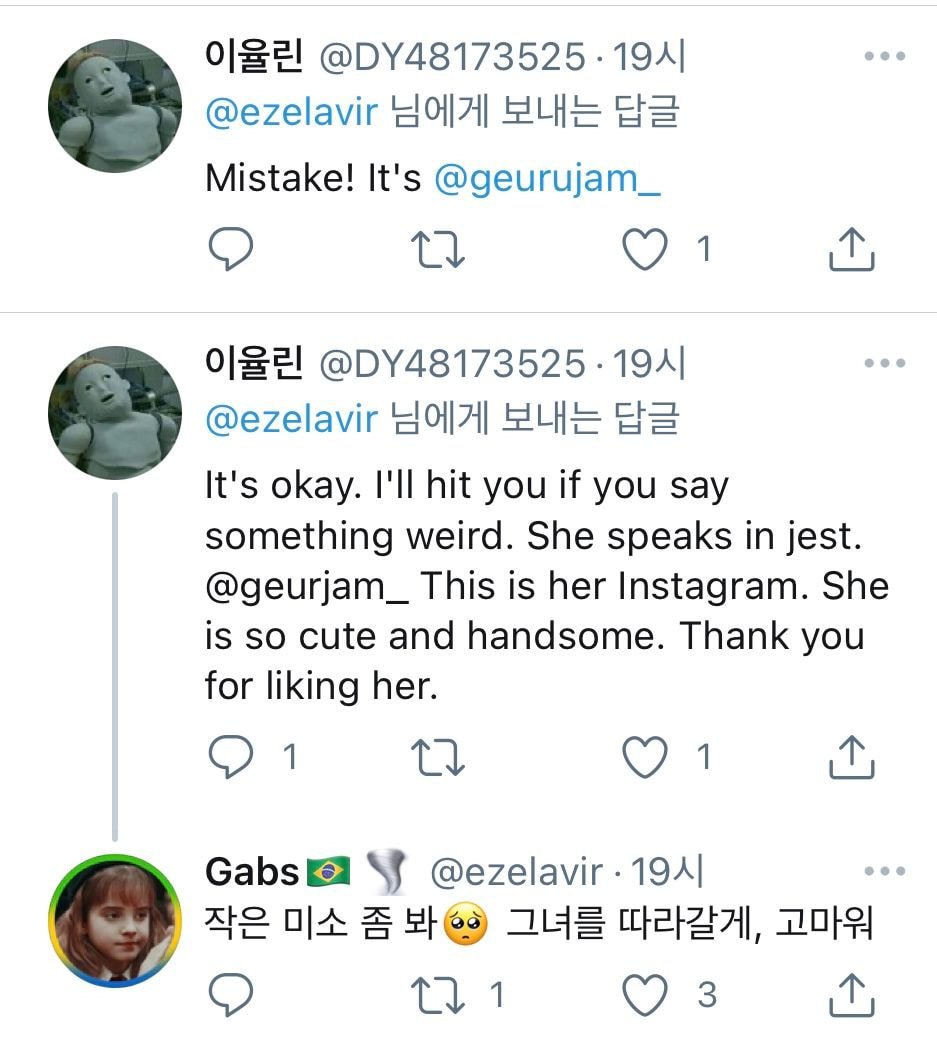Image resolution: width=937 pixels, height=1054 pixels.
Task: Like the Gabs tweet
Action: 645,994
